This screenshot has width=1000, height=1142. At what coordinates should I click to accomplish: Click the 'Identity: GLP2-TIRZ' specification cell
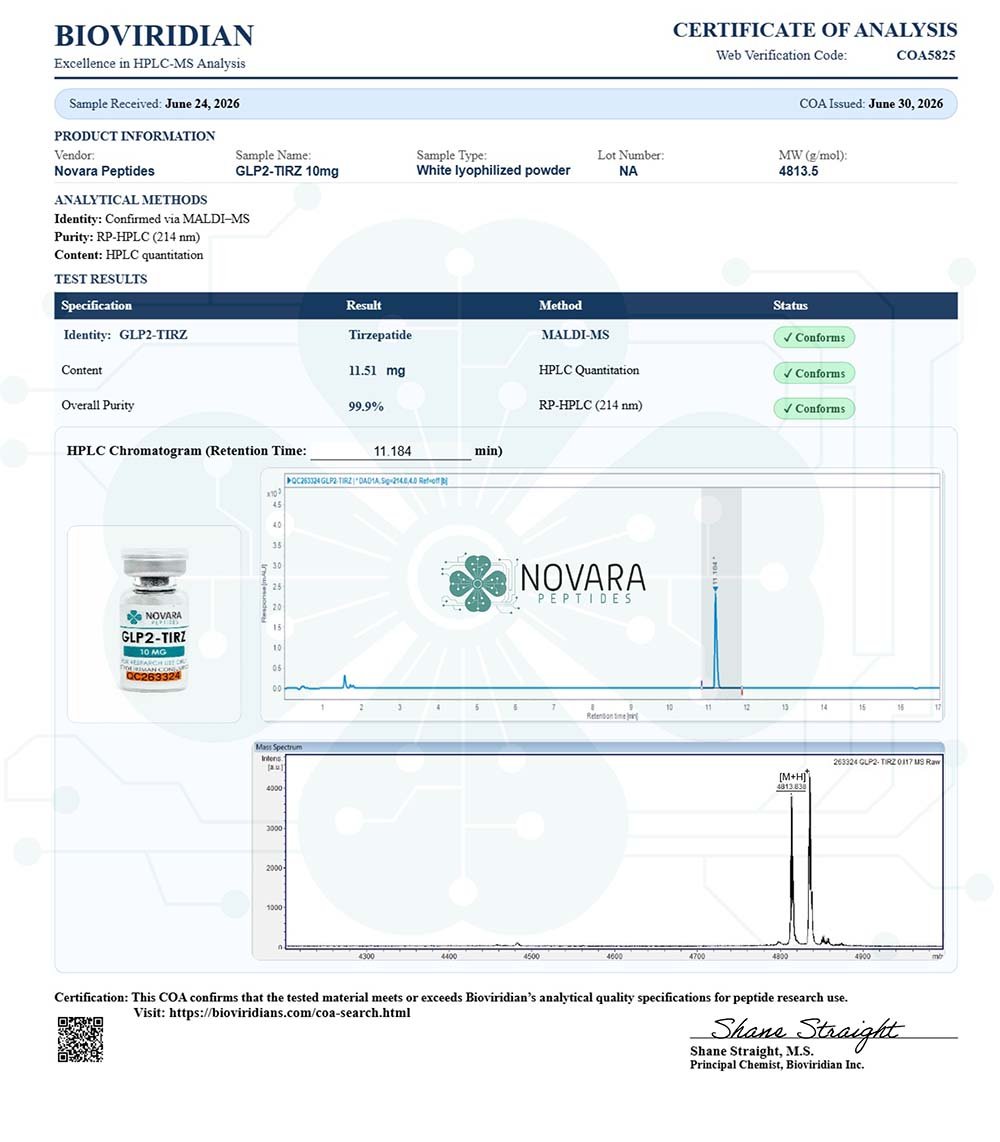point(125,335)
